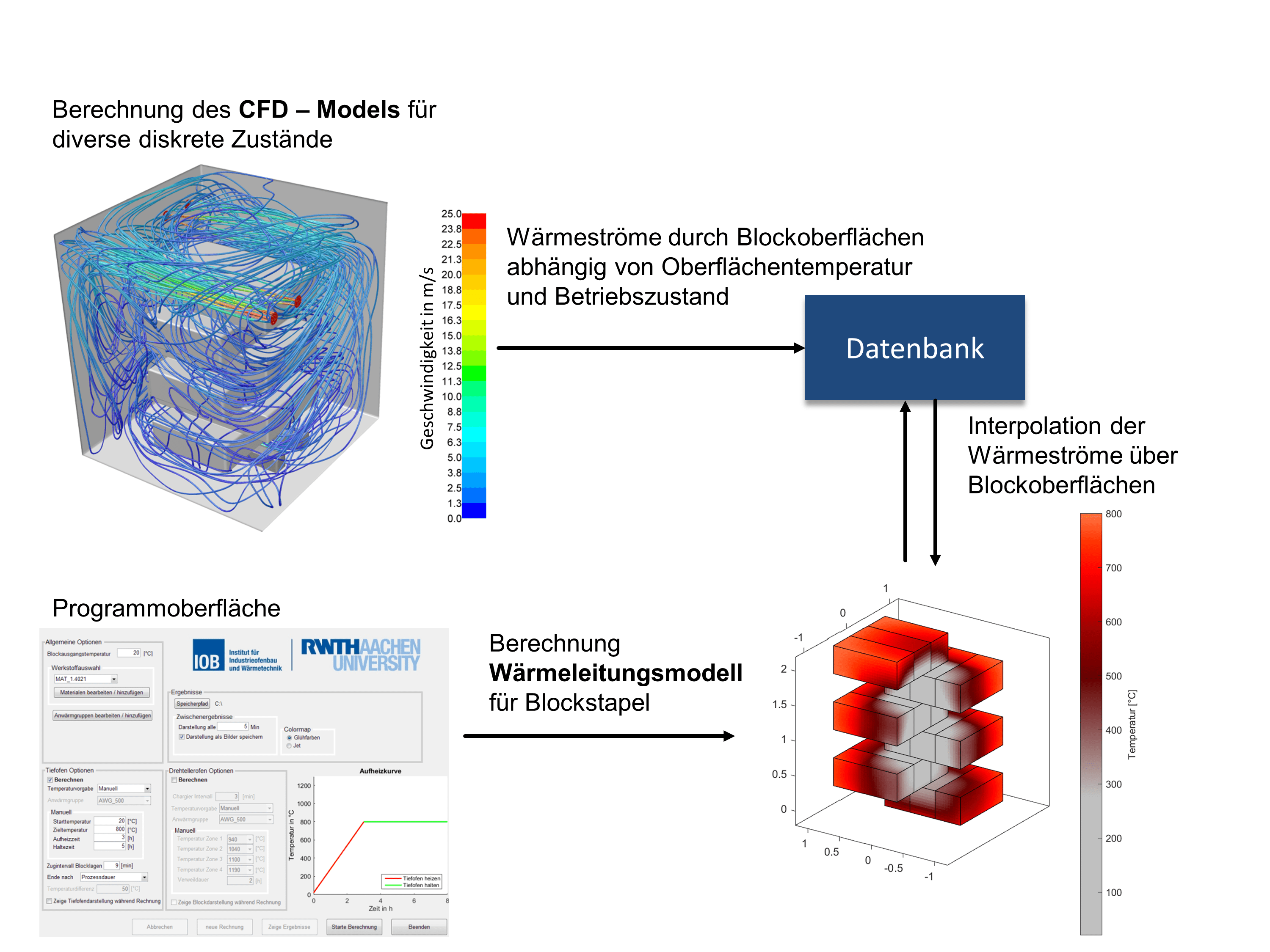Screen dimensions: 1270x952
Task: Click the Verweildauer input field
Action: click(x=240, y=880)
